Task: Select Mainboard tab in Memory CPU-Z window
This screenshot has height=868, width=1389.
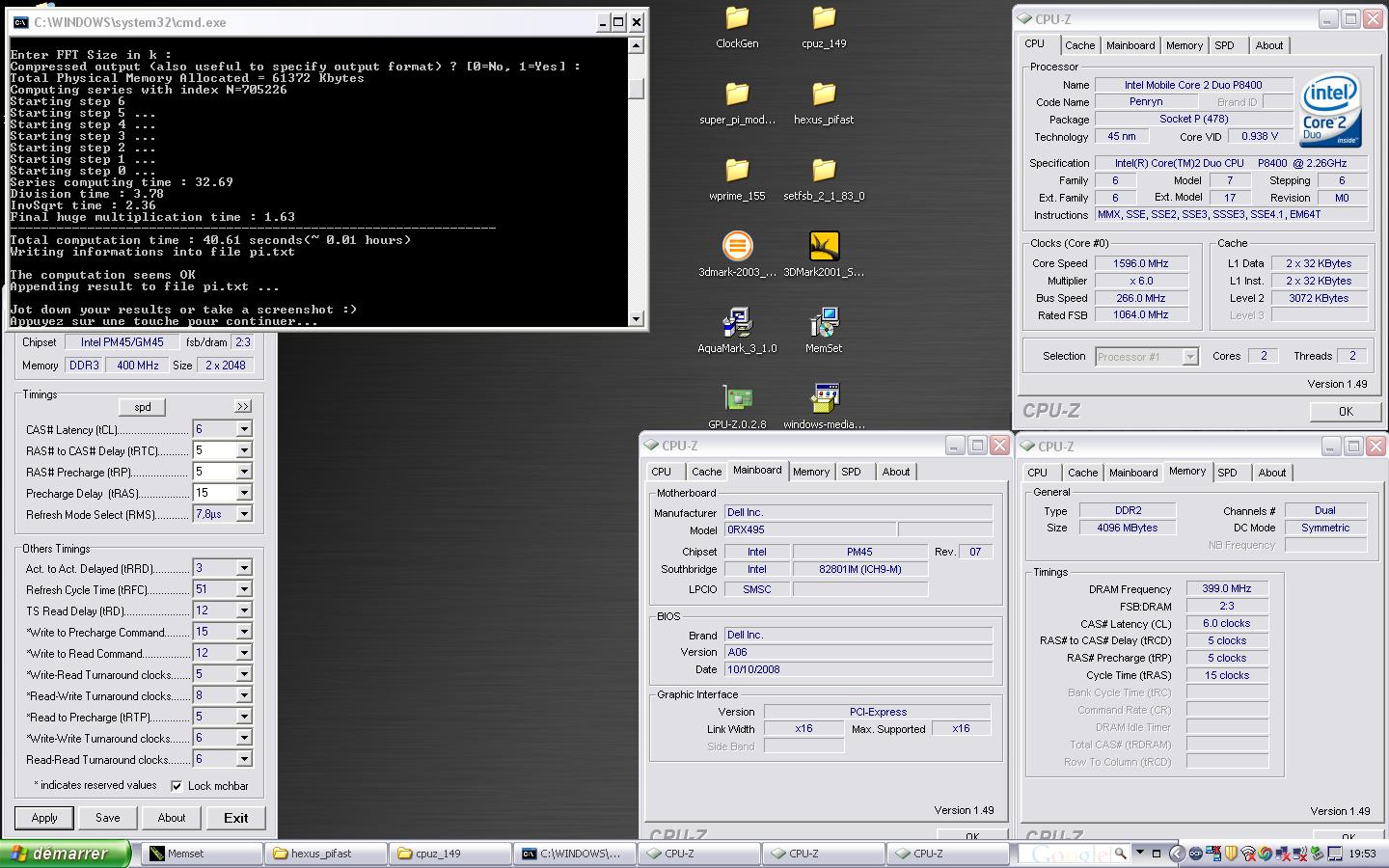Action: point(1132,473)
